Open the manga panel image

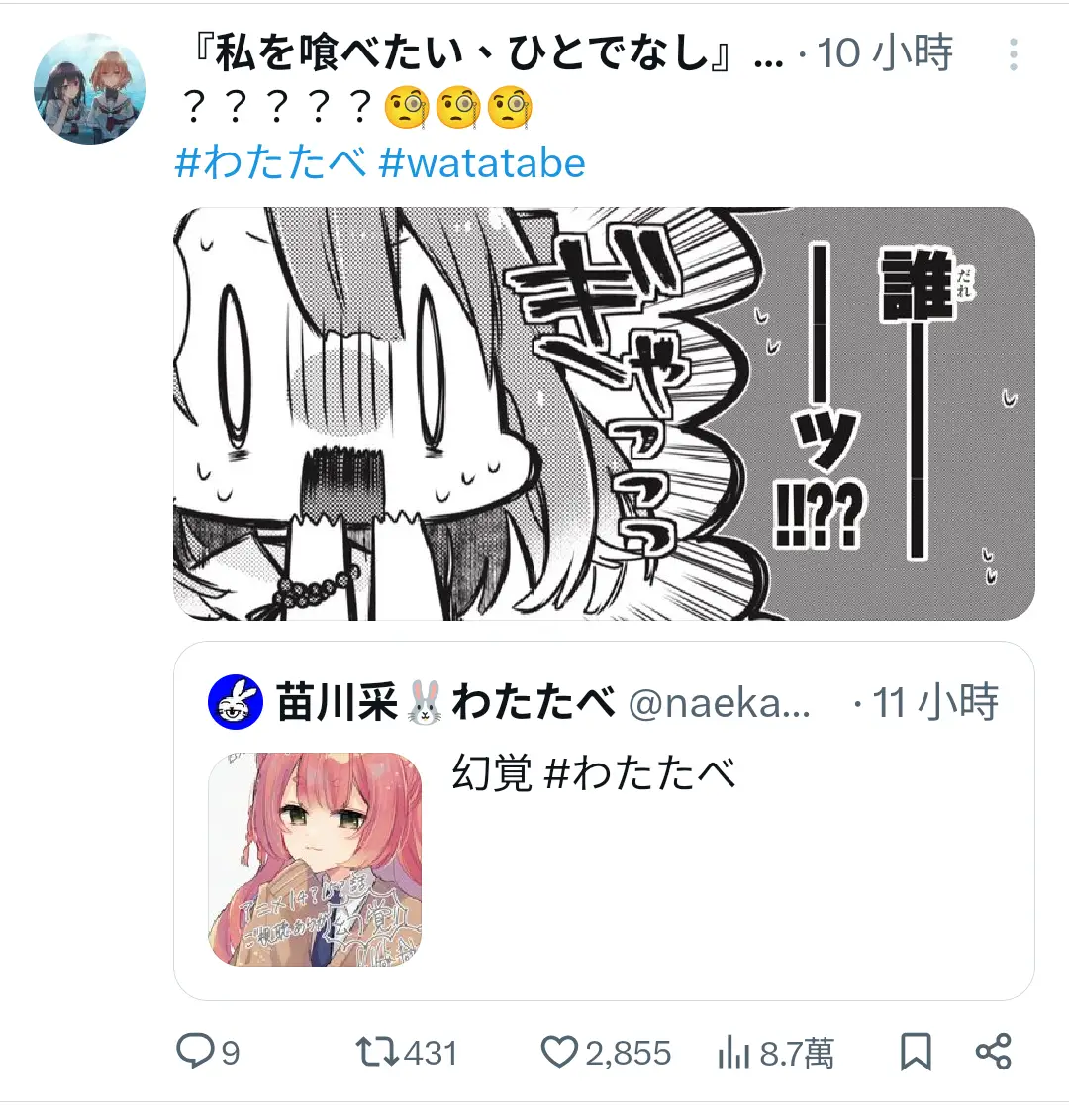pyautogui.click(x=604, y=414)
